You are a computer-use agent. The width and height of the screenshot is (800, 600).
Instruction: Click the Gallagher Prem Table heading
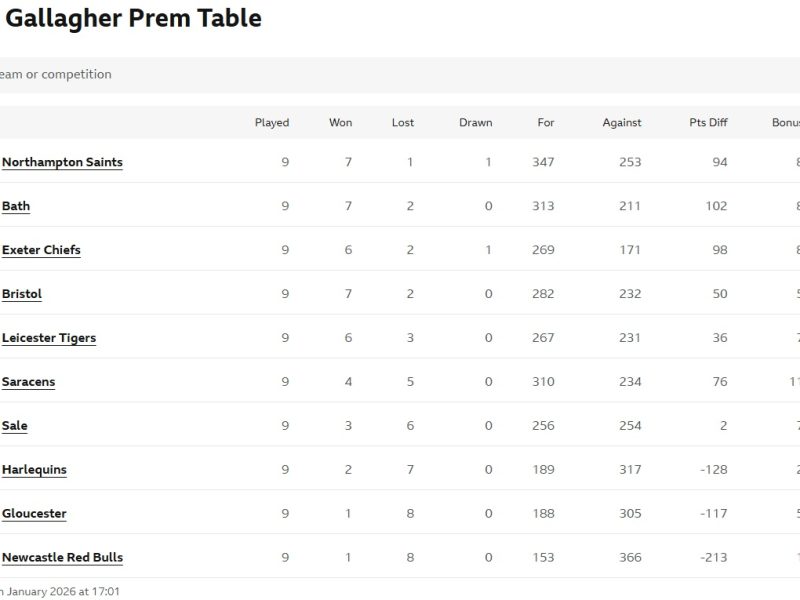pyautogui.click(x=134, y=18)
